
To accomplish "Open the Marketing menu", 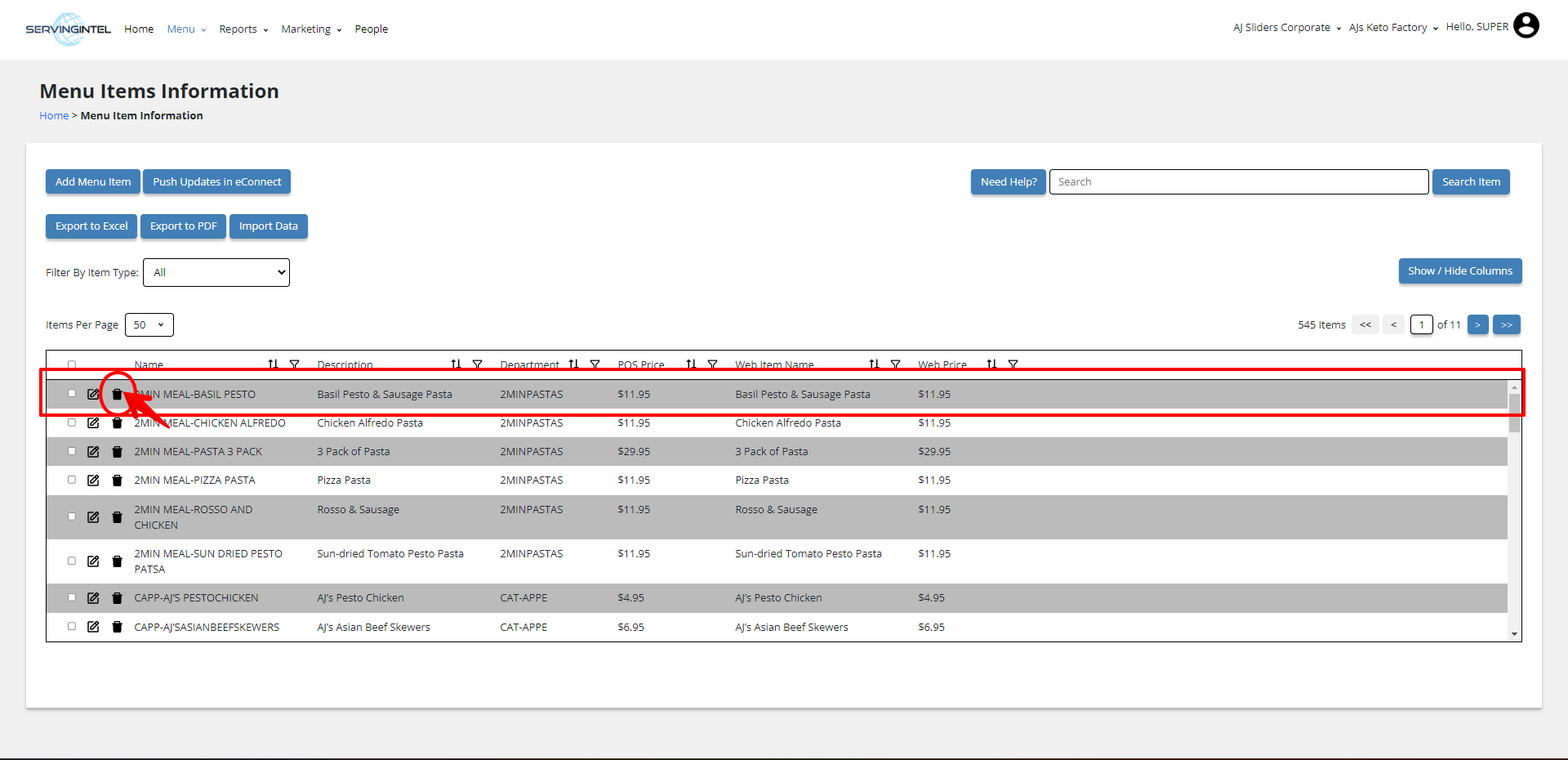I will point(311,29).
